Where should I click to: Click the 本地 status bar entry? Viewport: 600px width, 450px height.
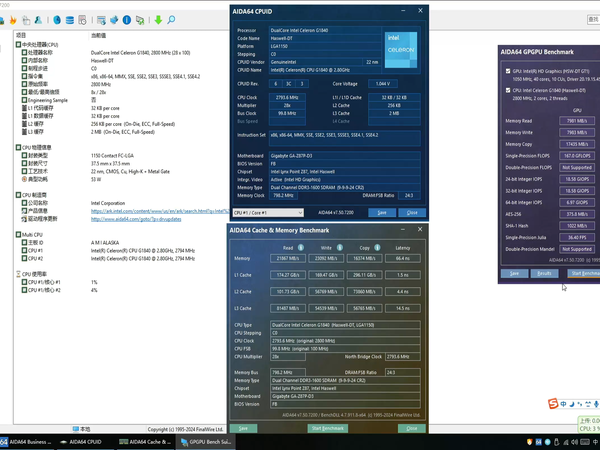[82, 429]
